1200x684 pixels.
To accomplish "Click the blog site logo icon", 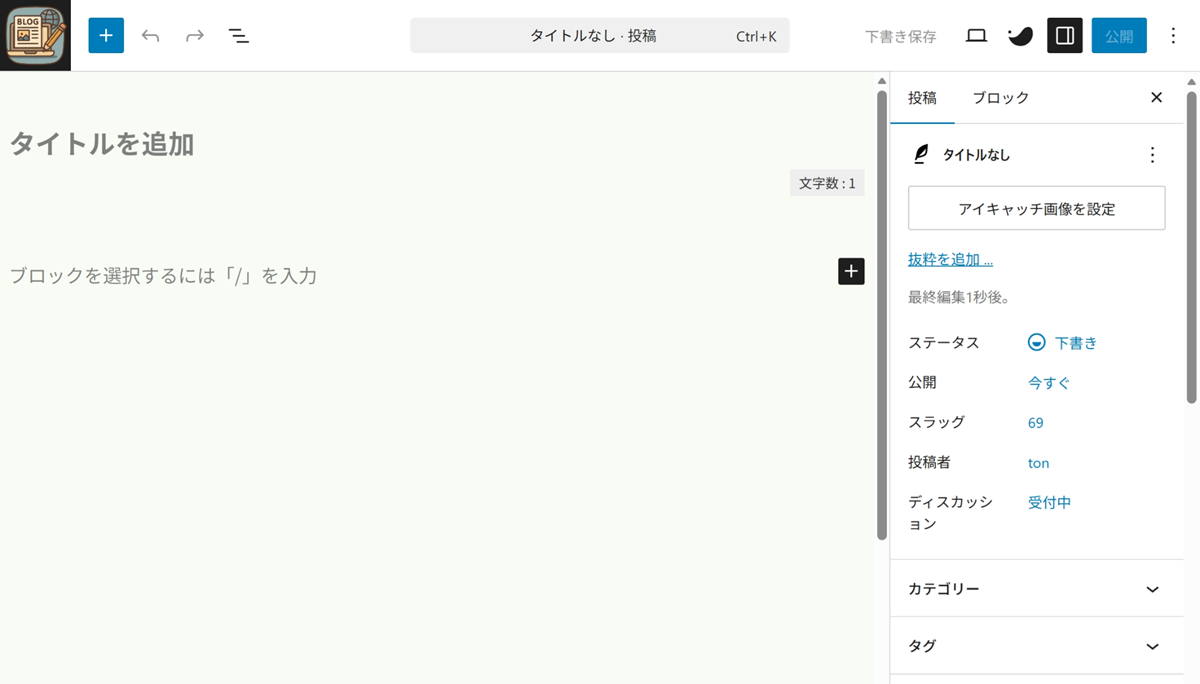I will [36, 36].
